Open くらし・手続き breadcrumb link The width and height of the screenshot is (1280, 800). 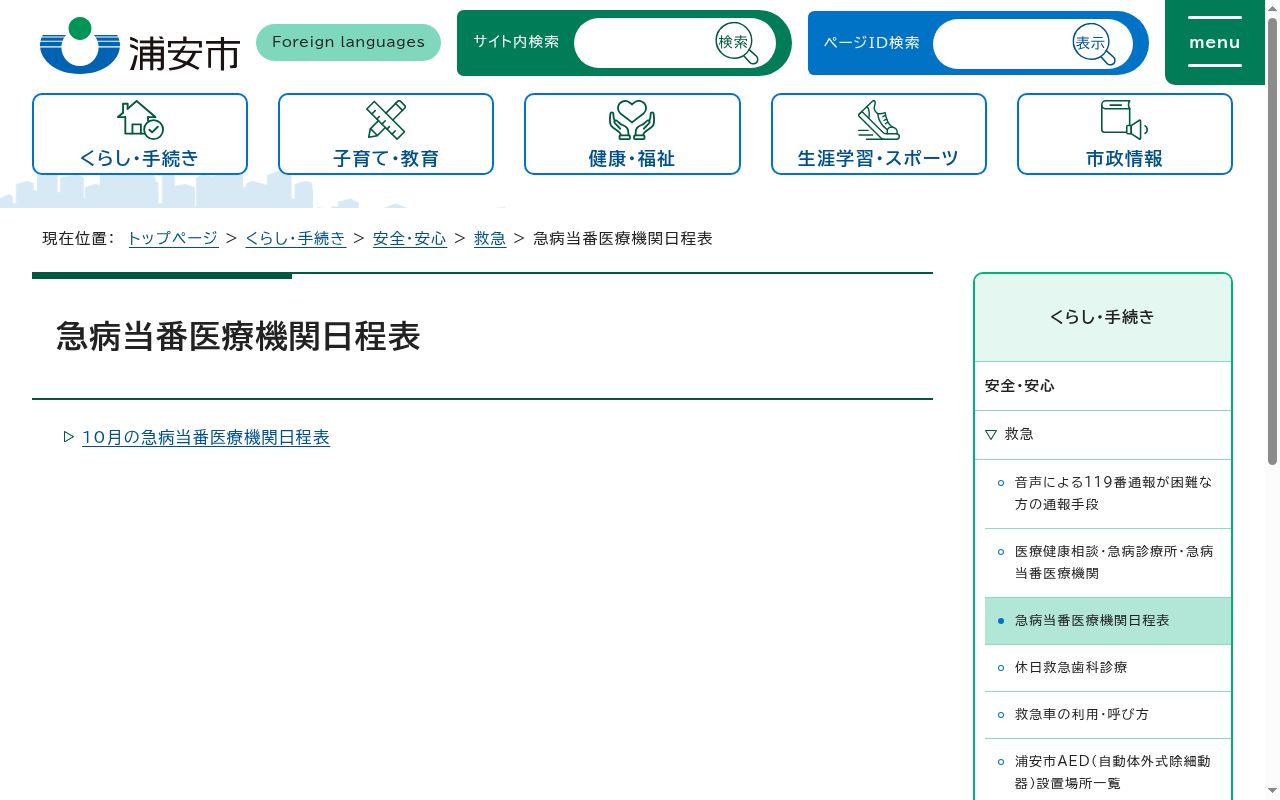click(296, 238)
